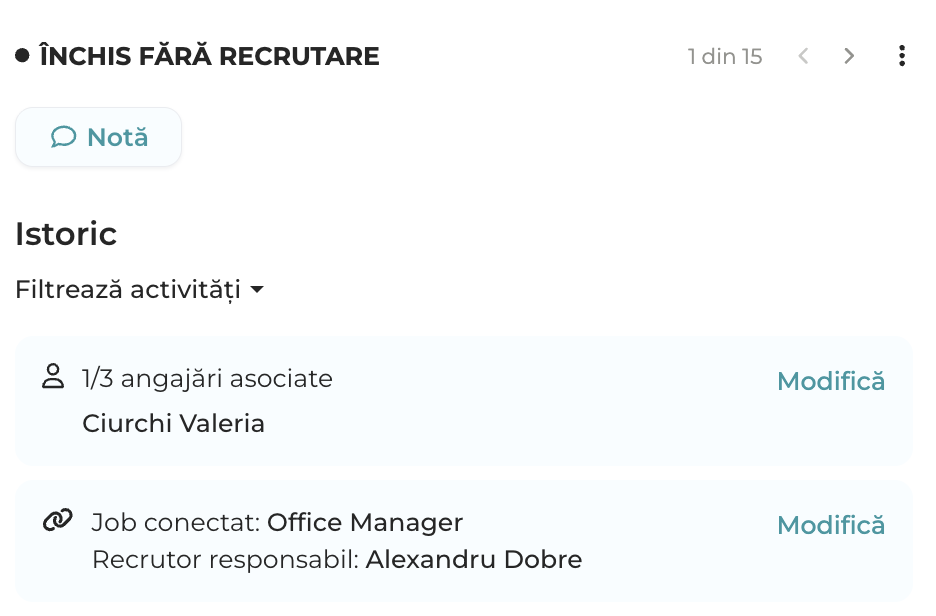Go to the next record arrow

849,56
